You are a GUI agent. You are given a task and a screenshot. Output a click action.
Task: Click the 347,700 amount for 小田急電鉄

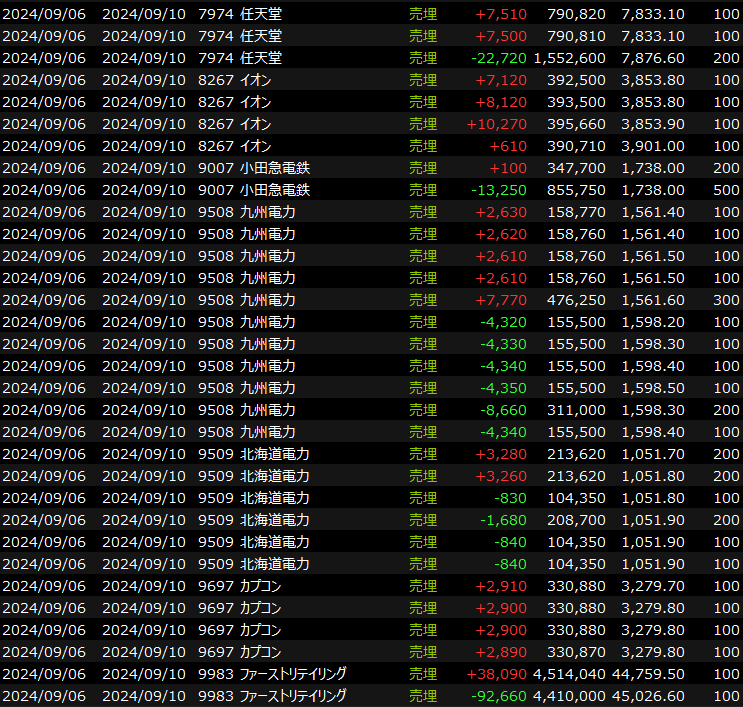(577, 168)
